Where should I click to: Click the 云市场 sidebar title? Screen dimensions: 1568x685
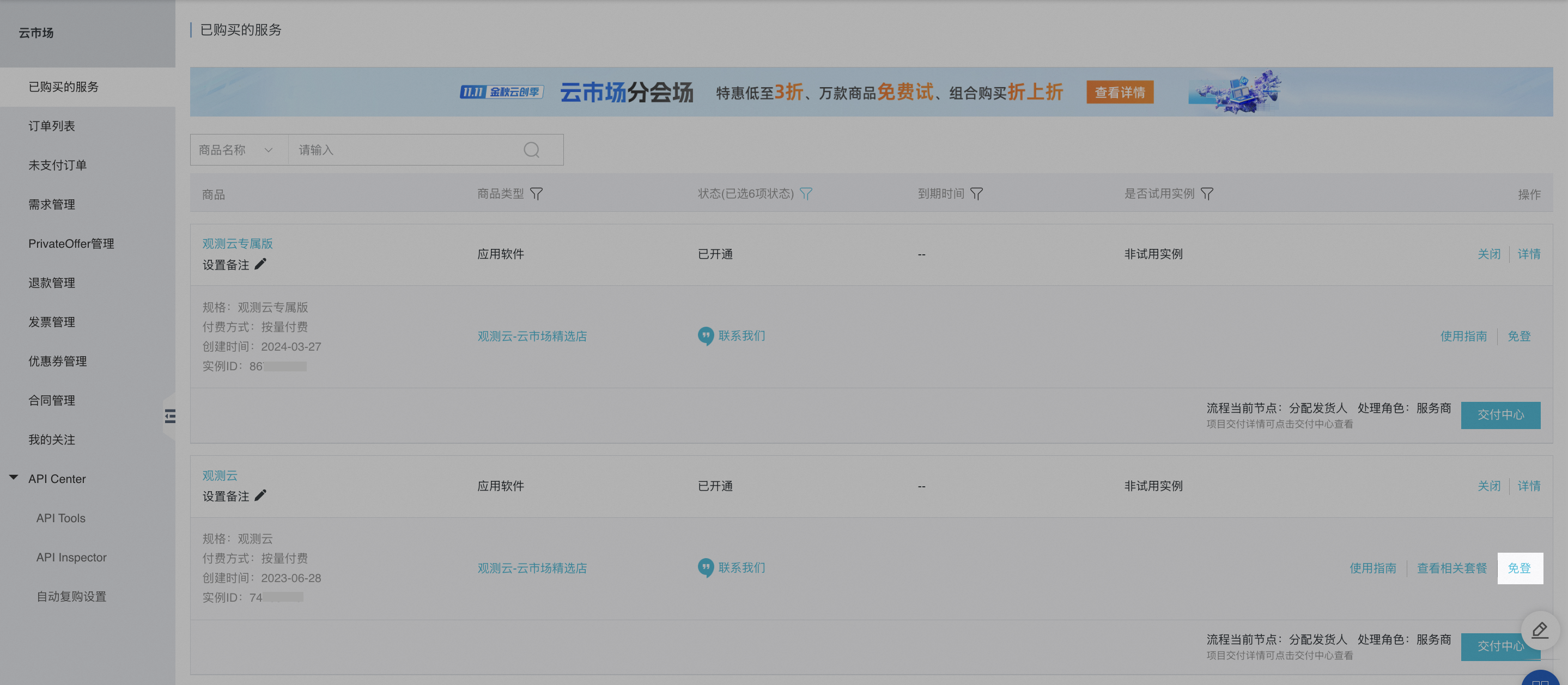point(36,33)
